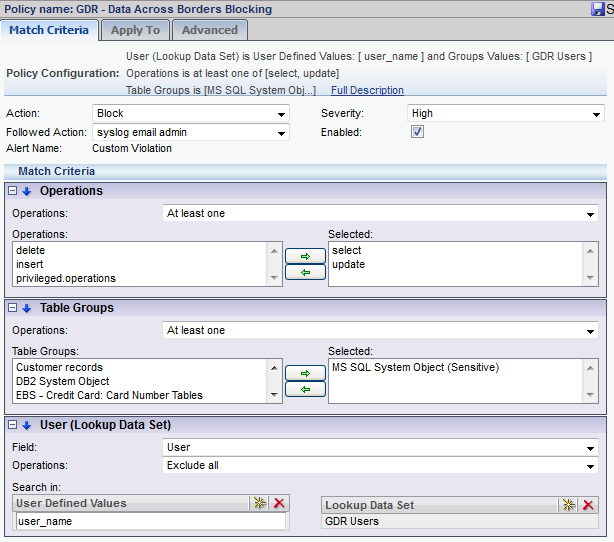
Task: Toggle the Enabled checkbox
Action: pyautogui.click(x=417, y=132)
